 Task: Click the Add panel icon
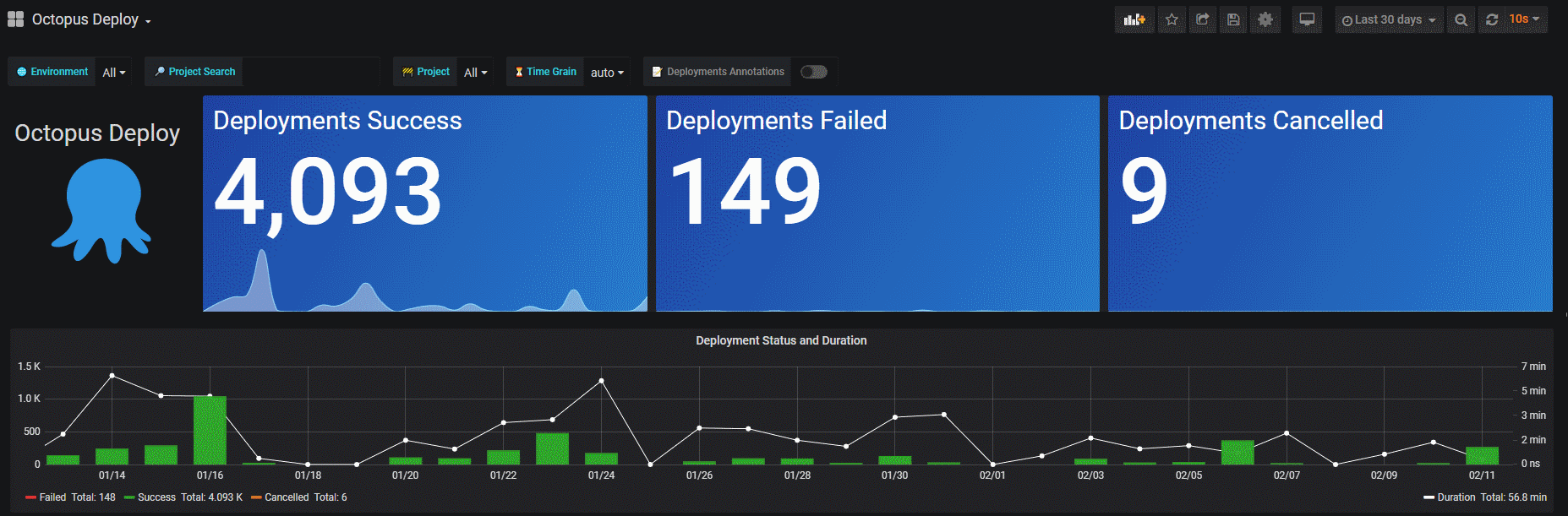click(1134, 19)
